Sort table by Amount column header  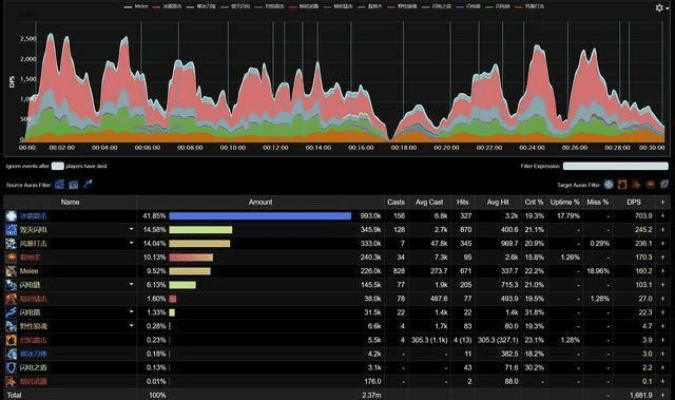tap(260, 201)
